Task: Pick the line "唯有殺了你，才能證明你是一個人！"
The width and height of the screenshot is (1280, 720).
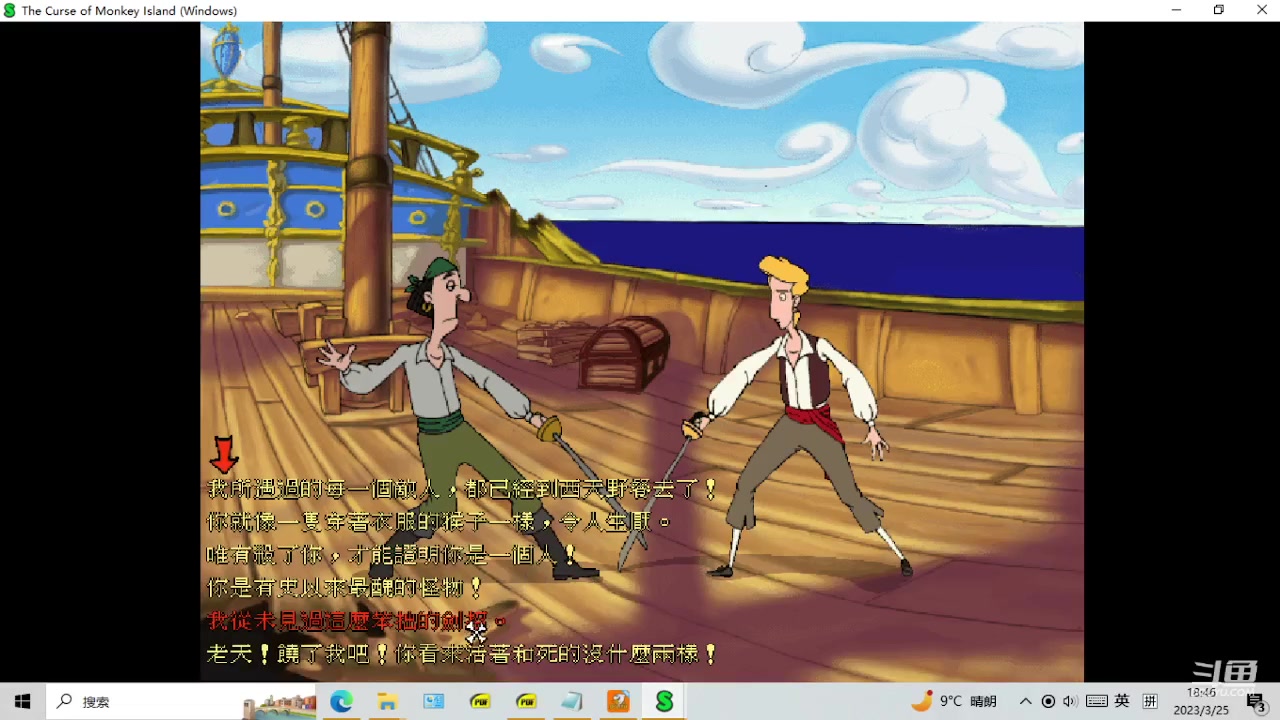Action: pyautogui.click(x=391, y=555)
